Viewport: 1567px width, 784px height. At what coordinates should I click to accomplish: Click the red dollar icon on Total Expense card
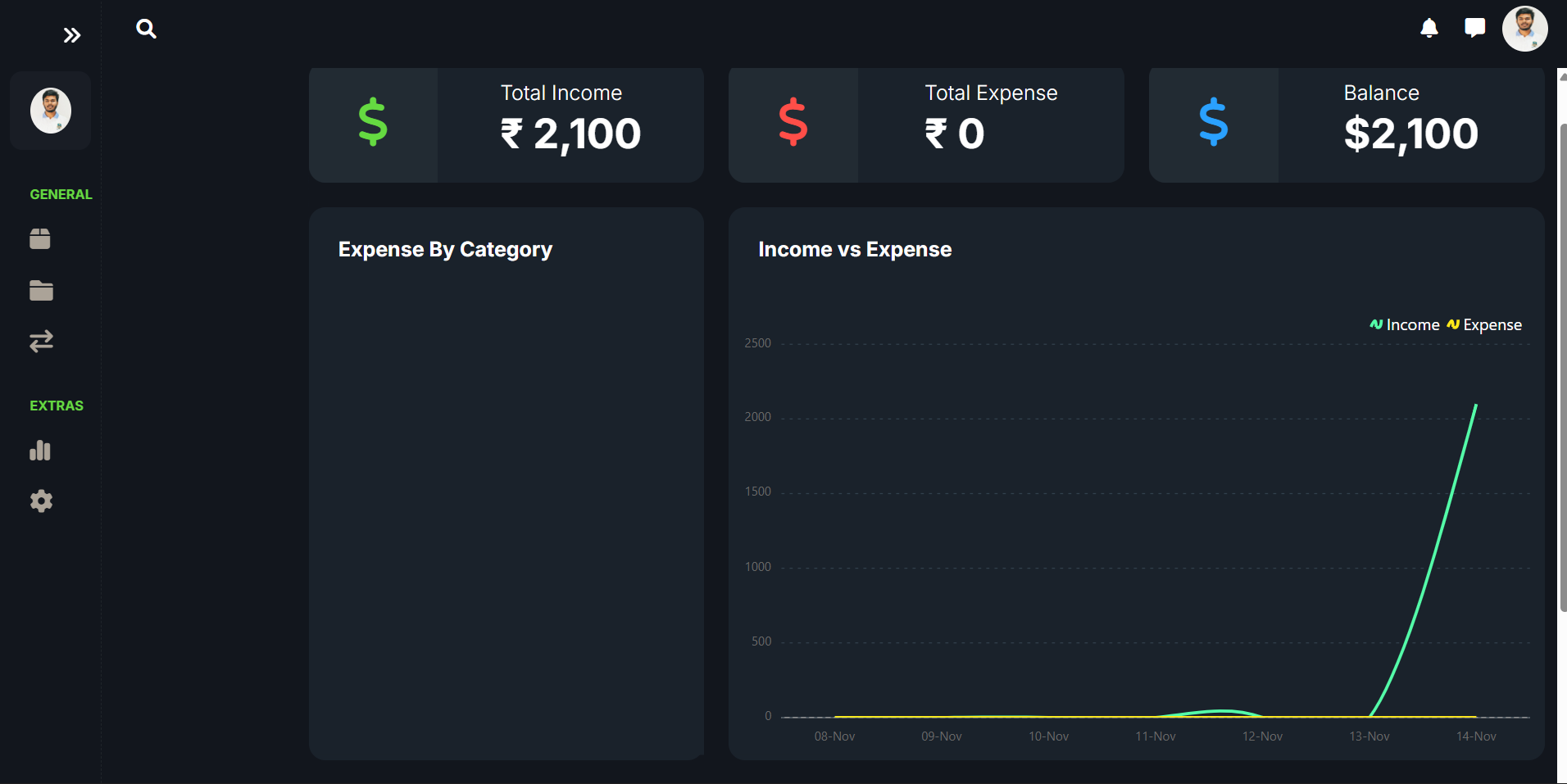pyautogui.click(x=792, y=124)
